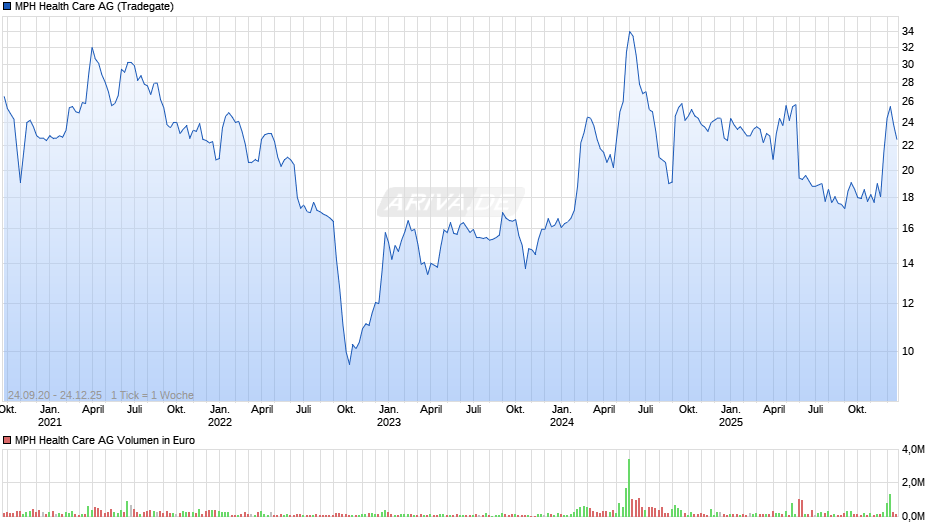940x526 pixels.
Task: Click the blue legend square for MPH Health Care AG
Action: tap(7, 7)
